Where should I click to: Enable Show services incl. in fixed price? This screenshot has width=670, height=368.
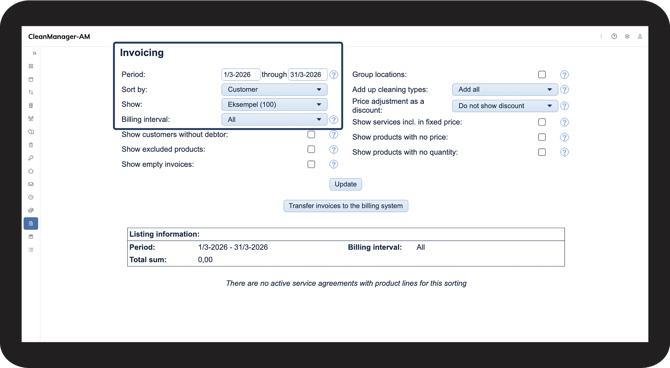(x=542, y=122)
